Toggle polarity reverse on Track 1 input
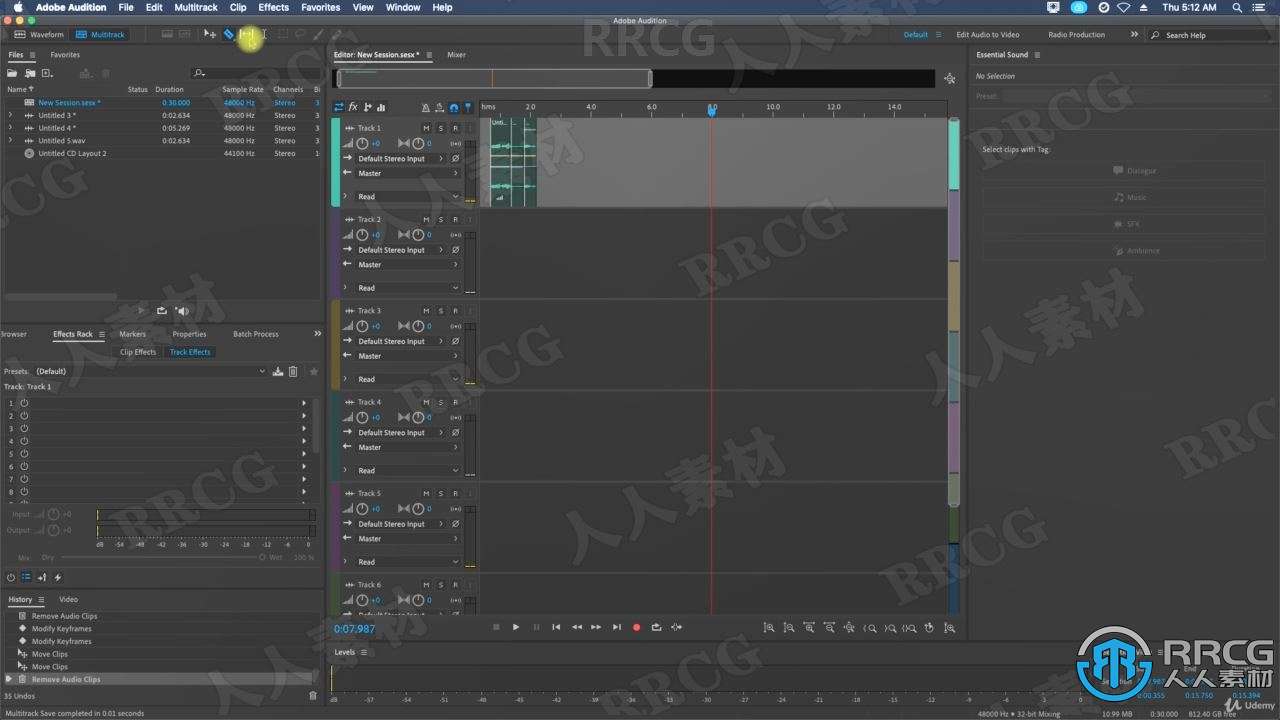This screenshot has height=720, width=1280. pyautogui.click(x=455, y=159)
